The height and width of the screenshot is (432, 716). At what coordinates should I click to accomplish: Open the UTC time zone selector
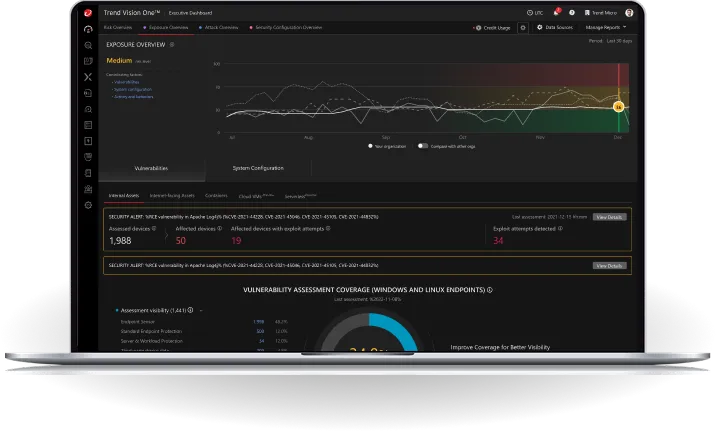(x=535, y=13)
